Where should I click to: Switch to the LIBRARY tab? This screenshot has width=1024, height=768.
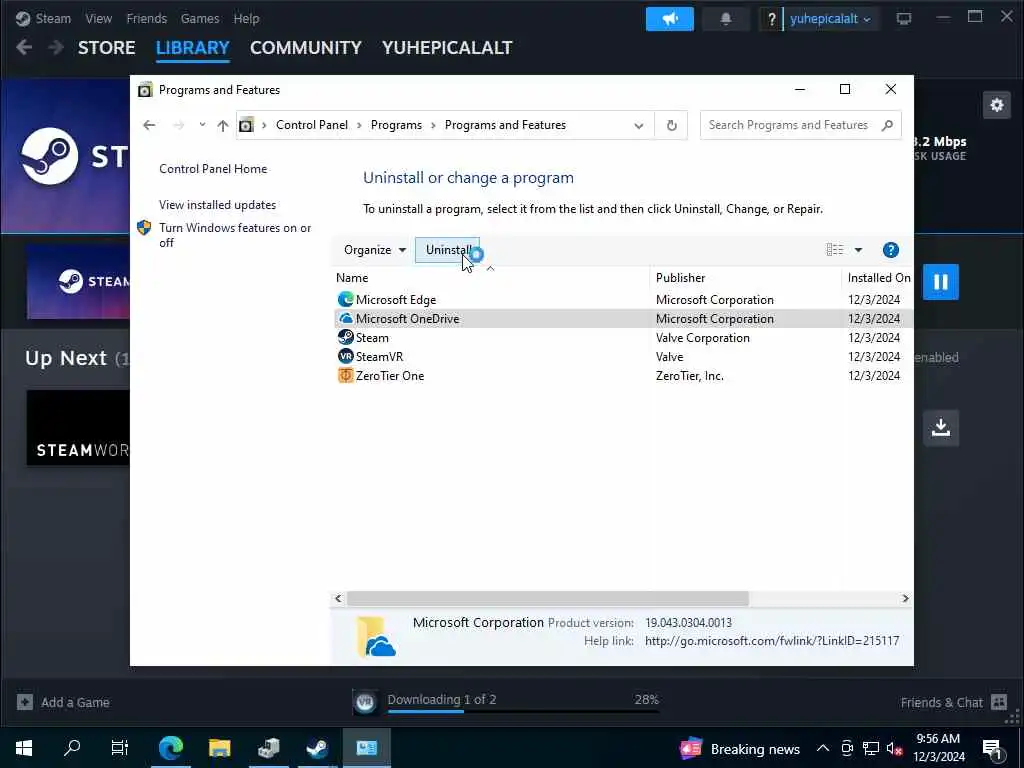point(193,48)
